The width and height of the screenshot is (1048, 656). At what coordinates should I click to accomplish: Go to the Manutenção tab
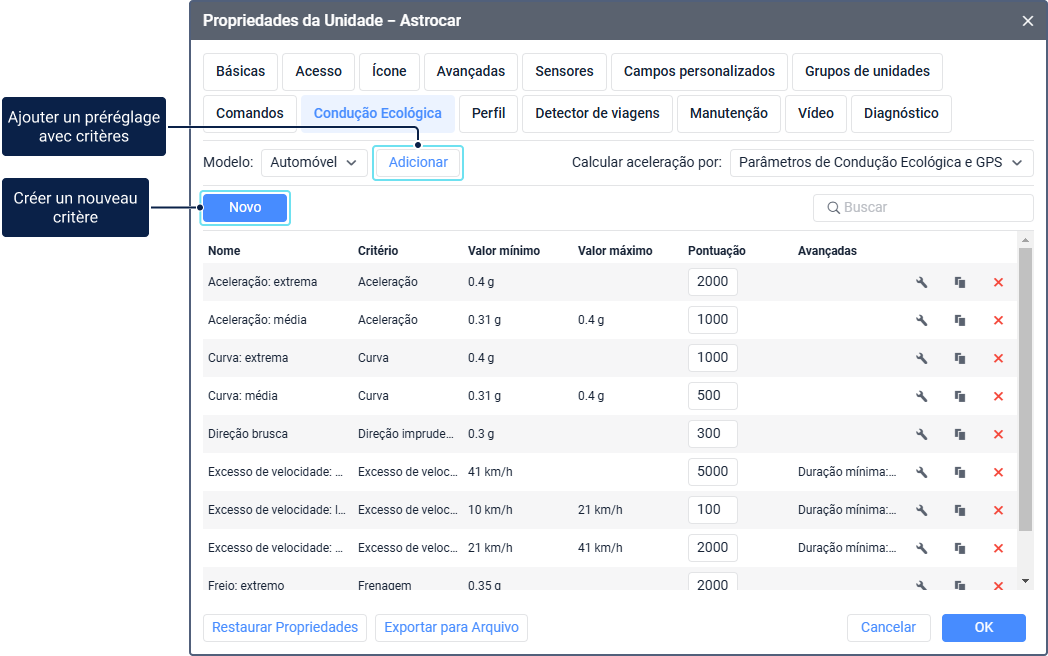pyautogui.click(x=728, y=114)
